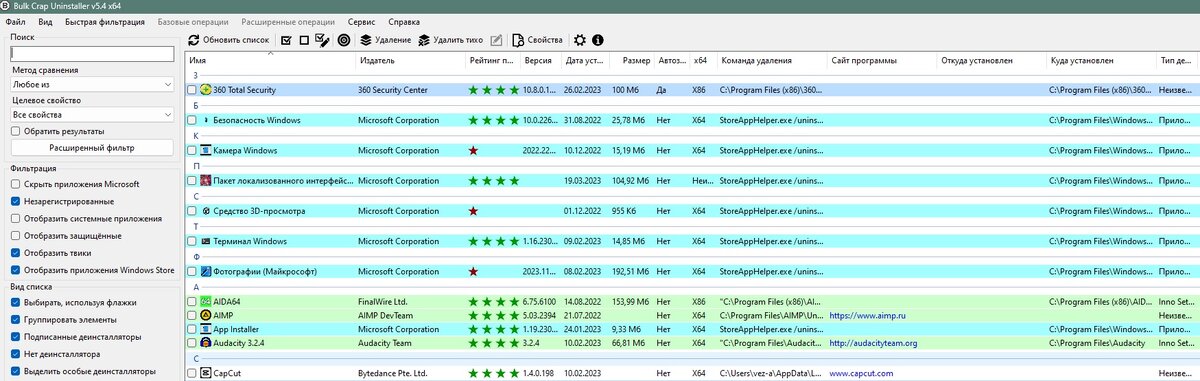Click the Камера Windows app icon

(206, 150)
